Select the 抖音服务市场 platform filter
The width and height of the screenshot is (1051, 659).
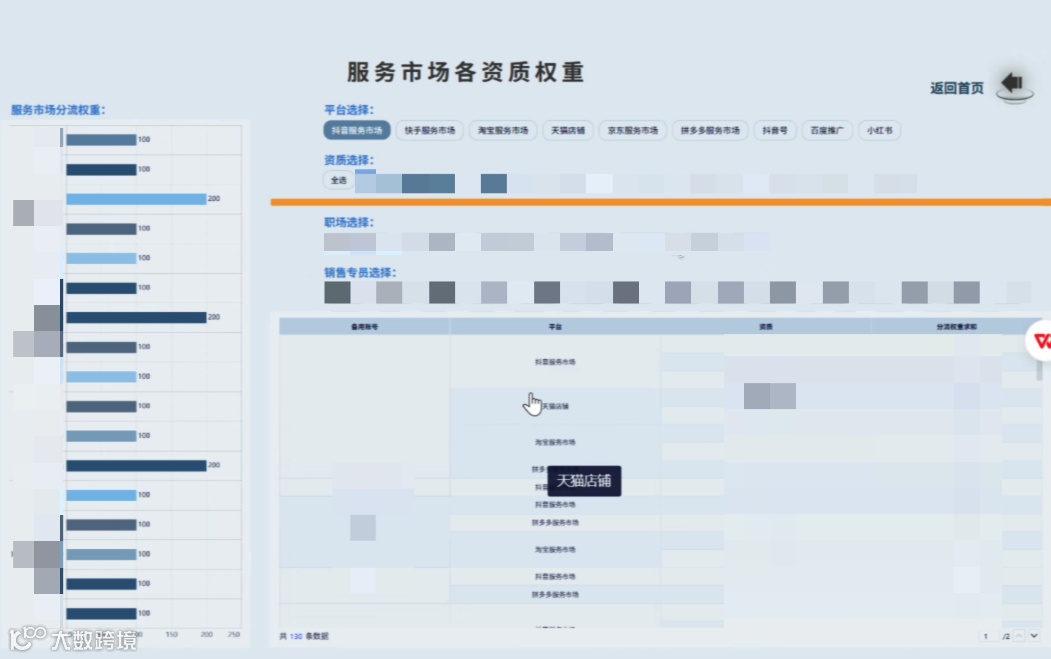coord(357,130)
